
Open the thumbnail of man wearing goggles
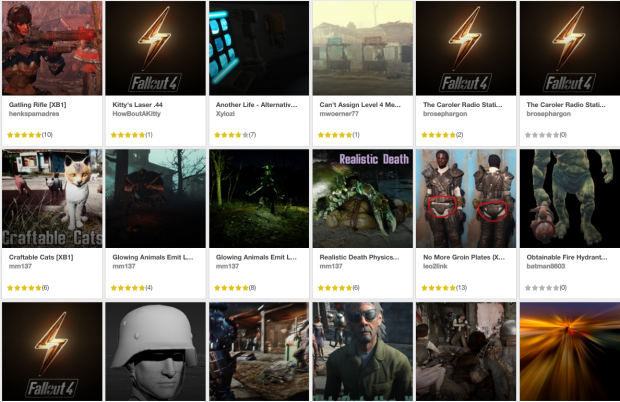363,352
